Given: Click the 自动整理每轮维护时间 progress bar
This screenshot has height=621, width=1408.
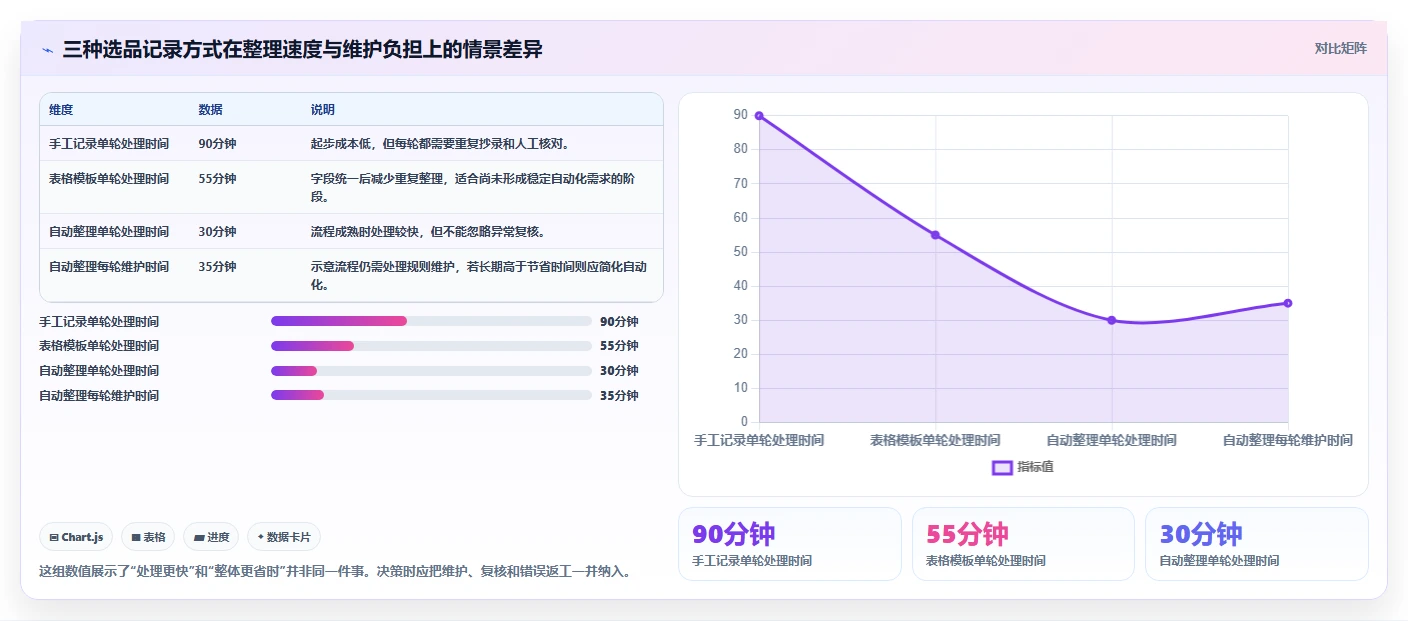Looking at the screenshot, I should coord(431,395).
